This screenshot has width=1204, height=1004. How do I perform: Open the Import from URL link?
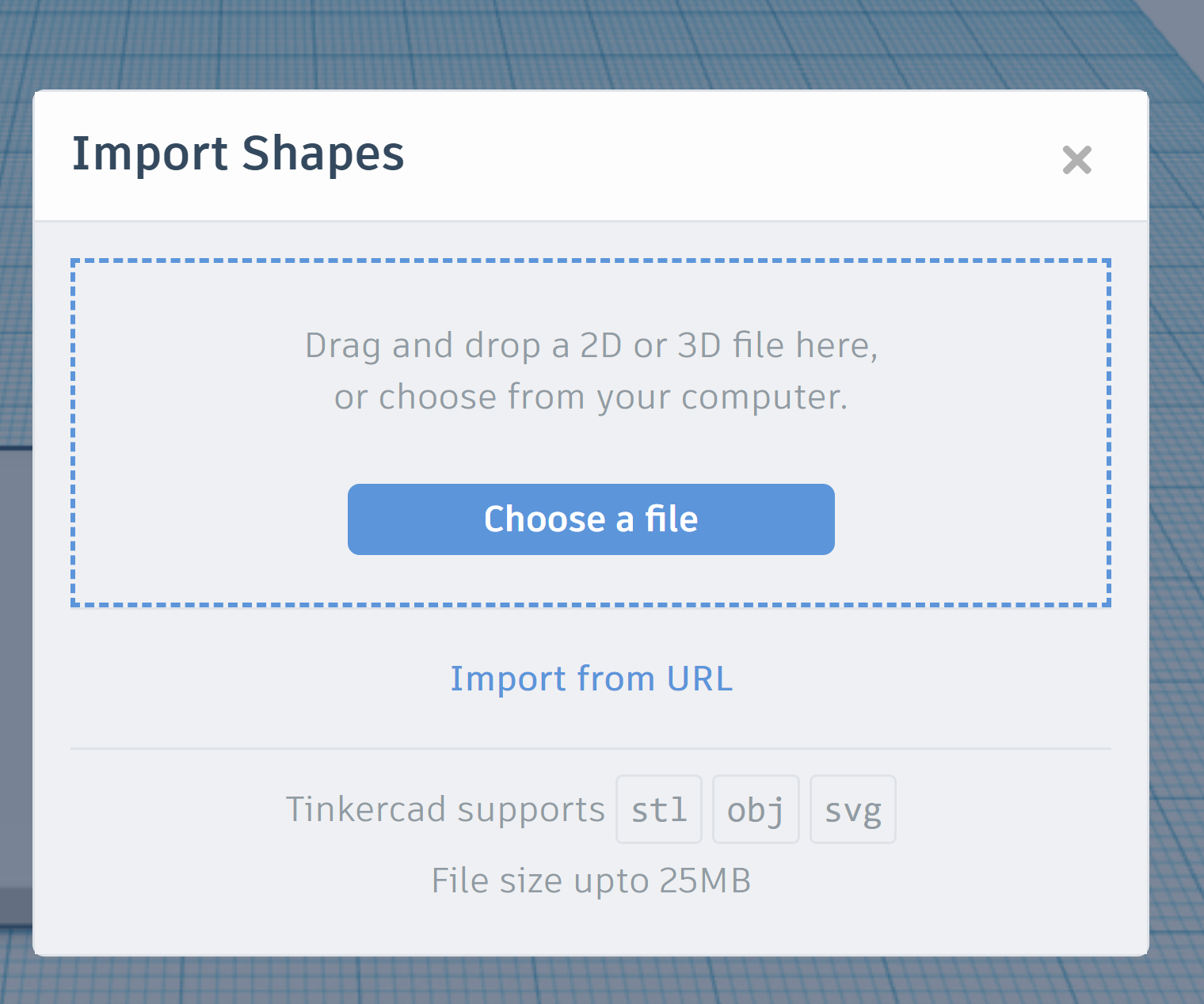pos(591,679)
